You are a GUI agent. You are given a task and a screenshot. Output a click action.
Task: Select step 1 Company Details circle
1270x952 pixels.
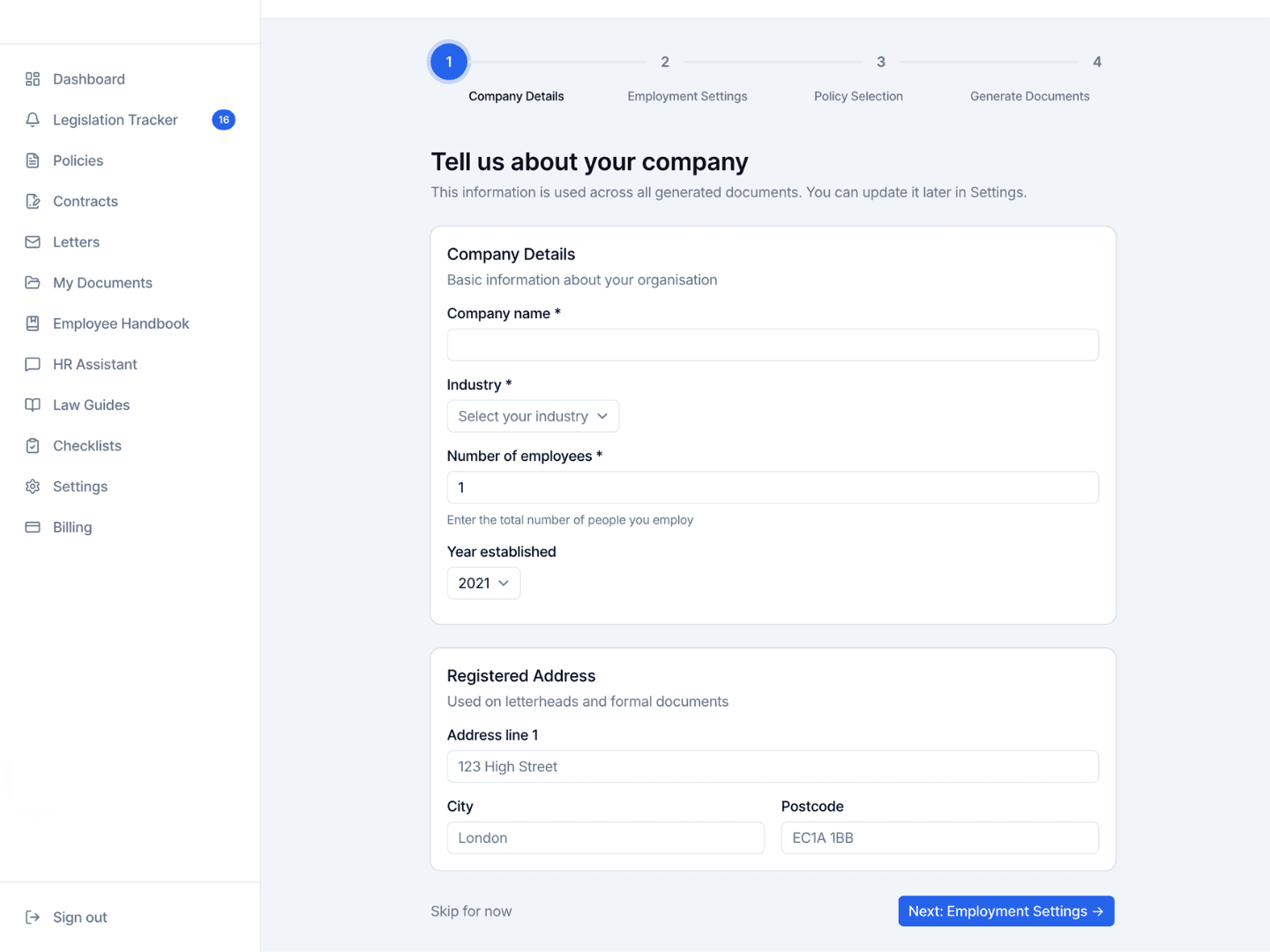coord(449,62)
